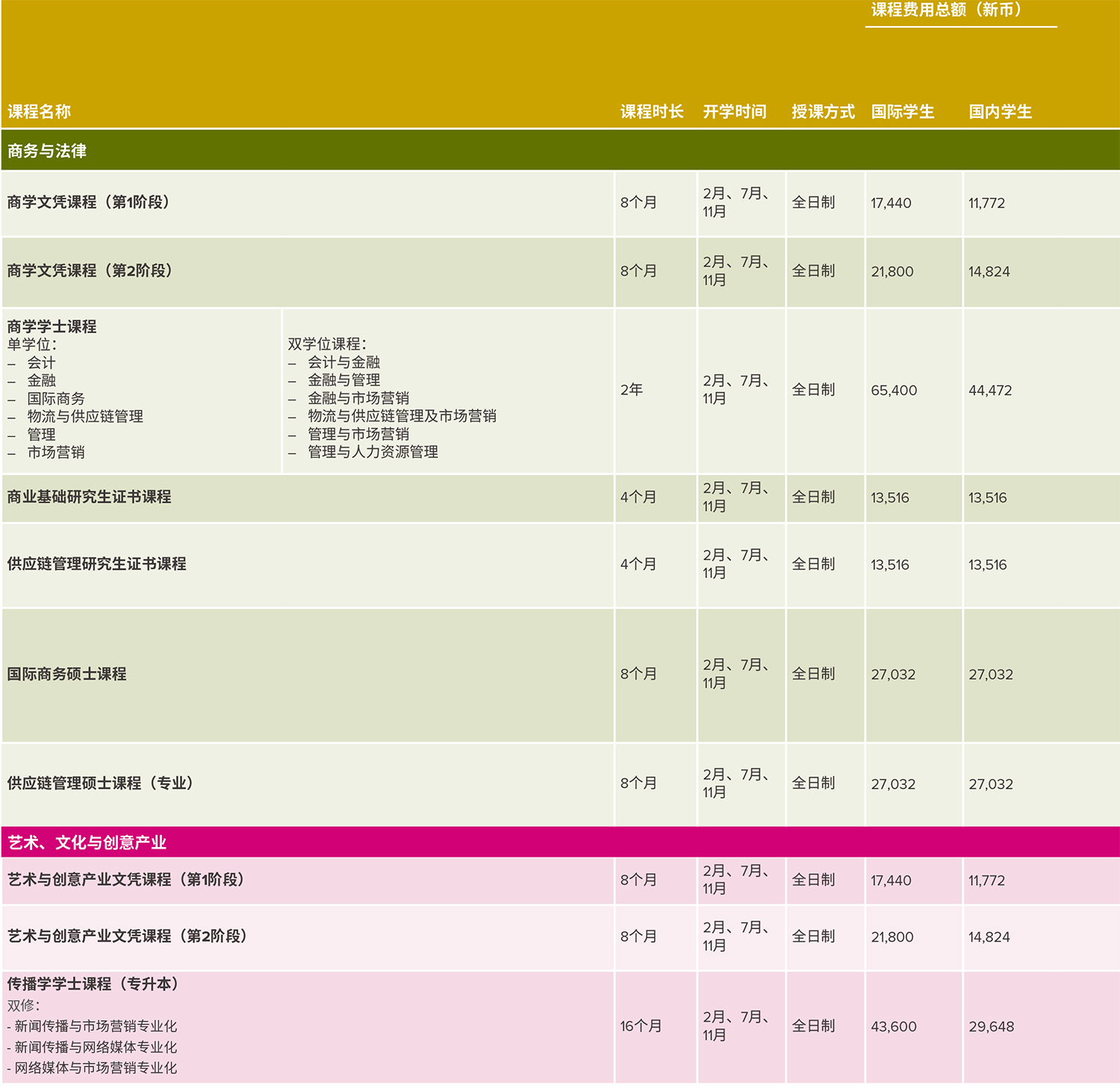Select the 国际学生 fee column header

coord(902,112)
